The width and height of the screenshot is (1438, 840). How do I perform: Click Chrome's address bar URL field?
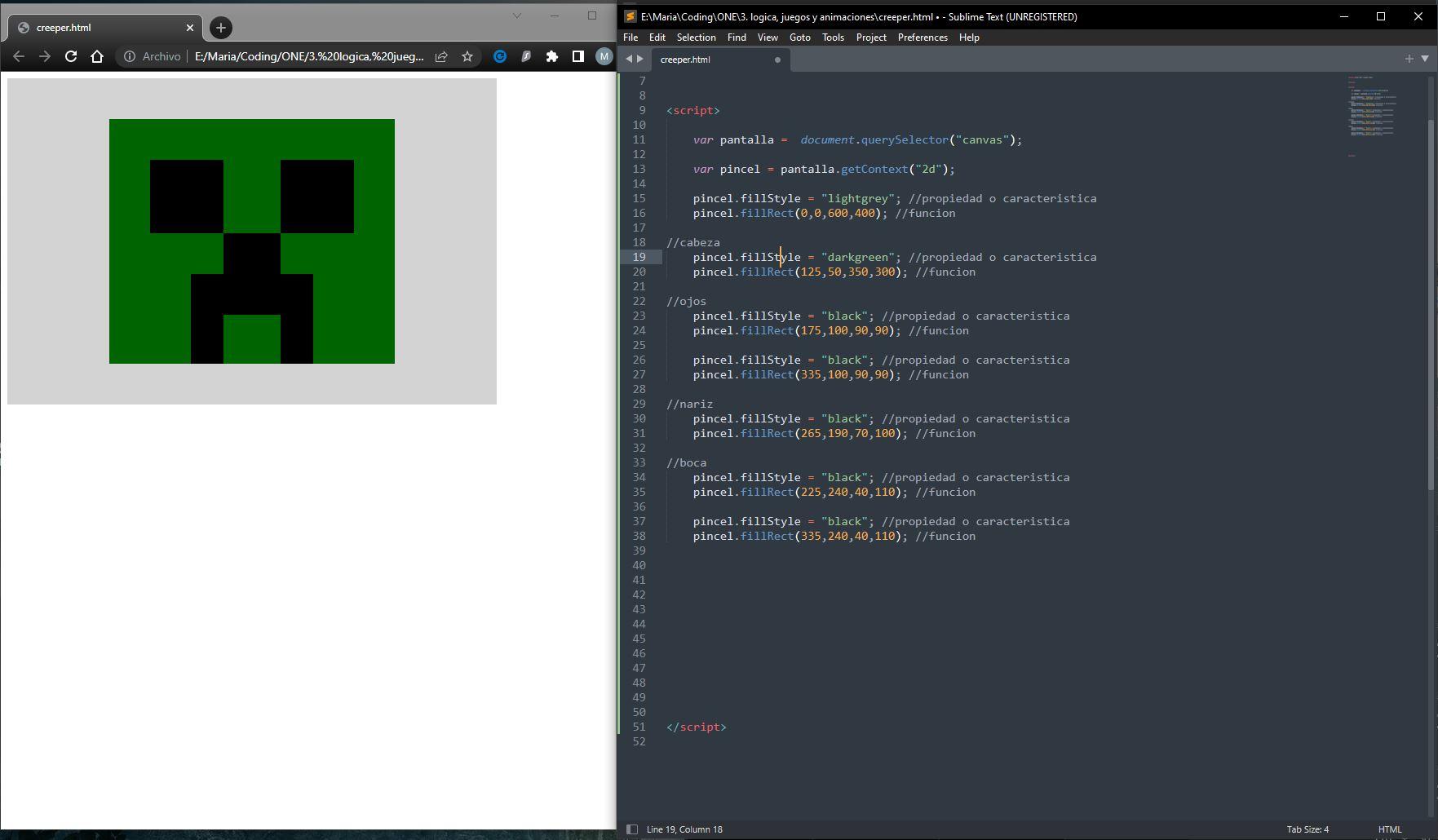coord(309,56)
